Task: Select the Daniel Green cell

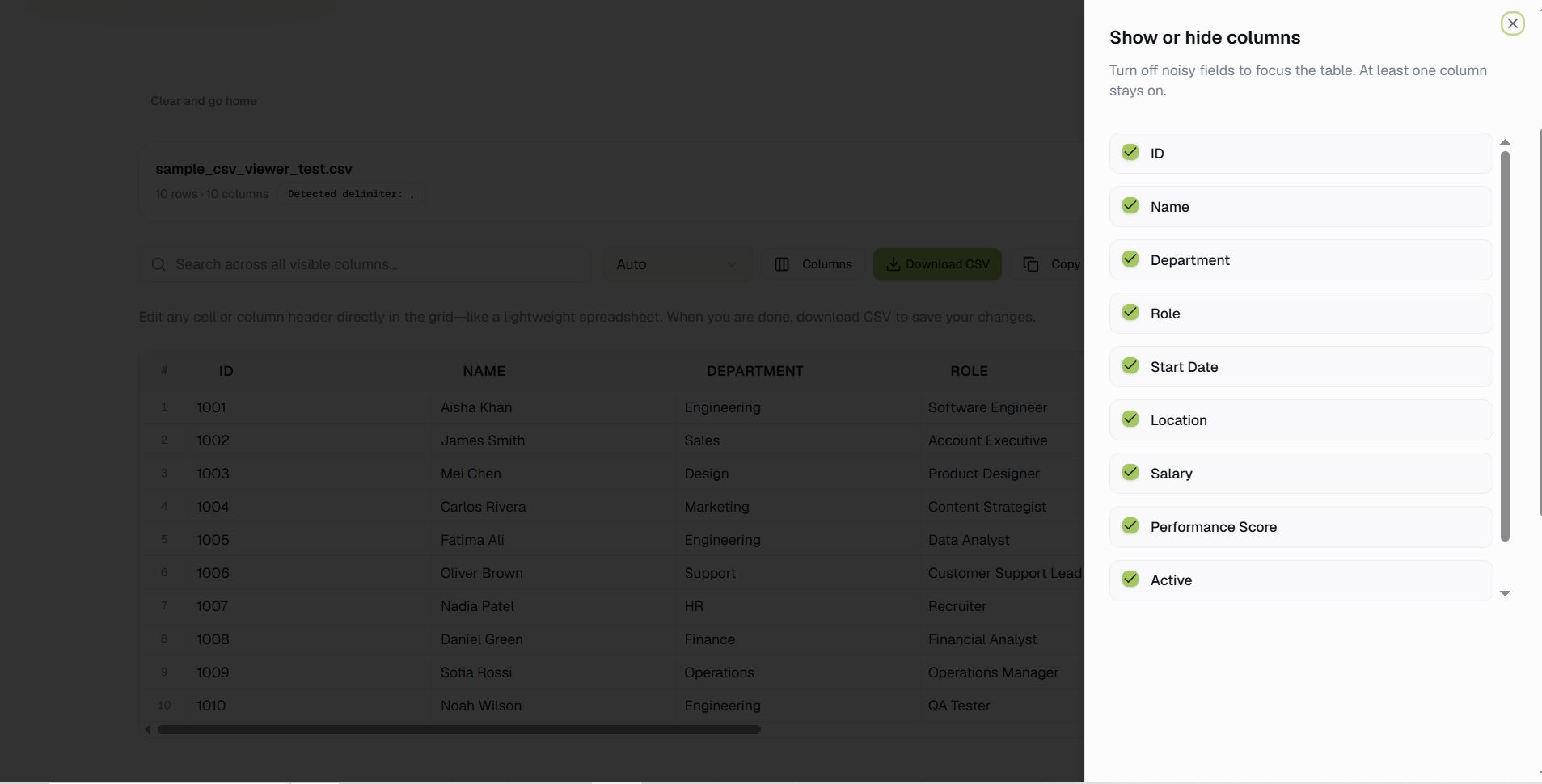Action: pyautogui.click(x=554, y=639)
